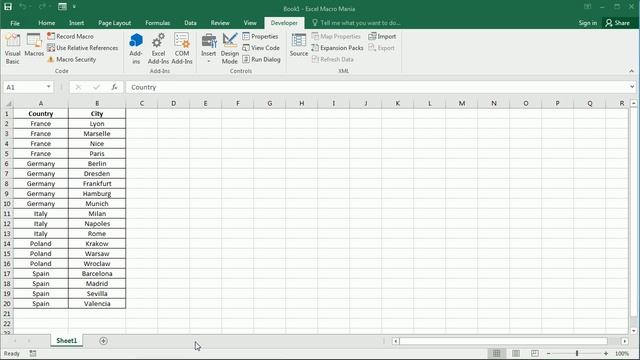
Task: Select column B header
Action: tap(97, 103)
